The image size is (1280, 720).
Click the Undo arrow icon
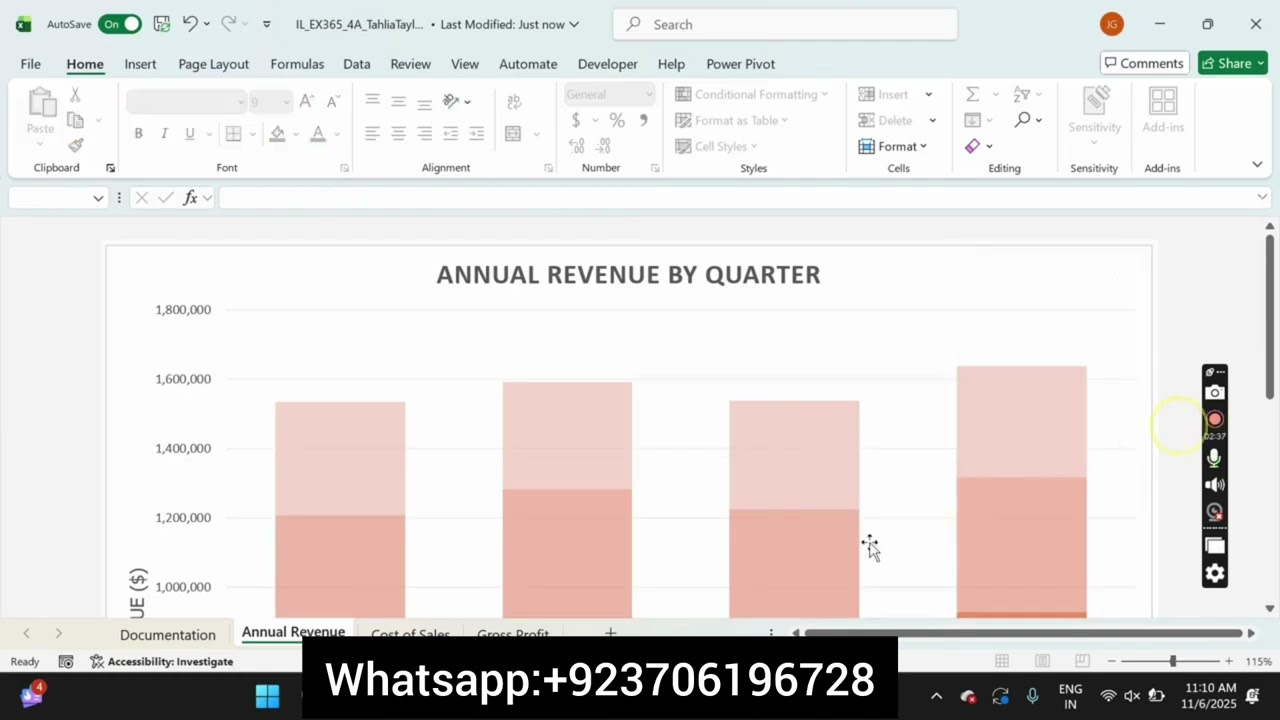tap(189, 24)
